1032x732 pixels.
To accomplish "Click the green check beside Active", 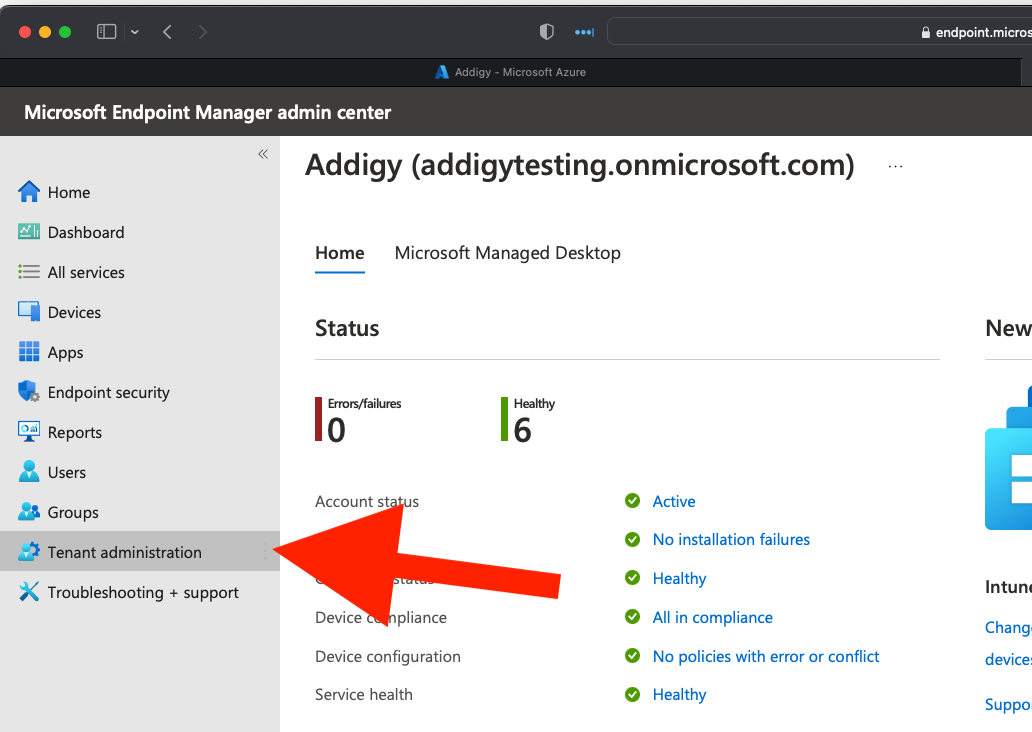I will (632, 501).
